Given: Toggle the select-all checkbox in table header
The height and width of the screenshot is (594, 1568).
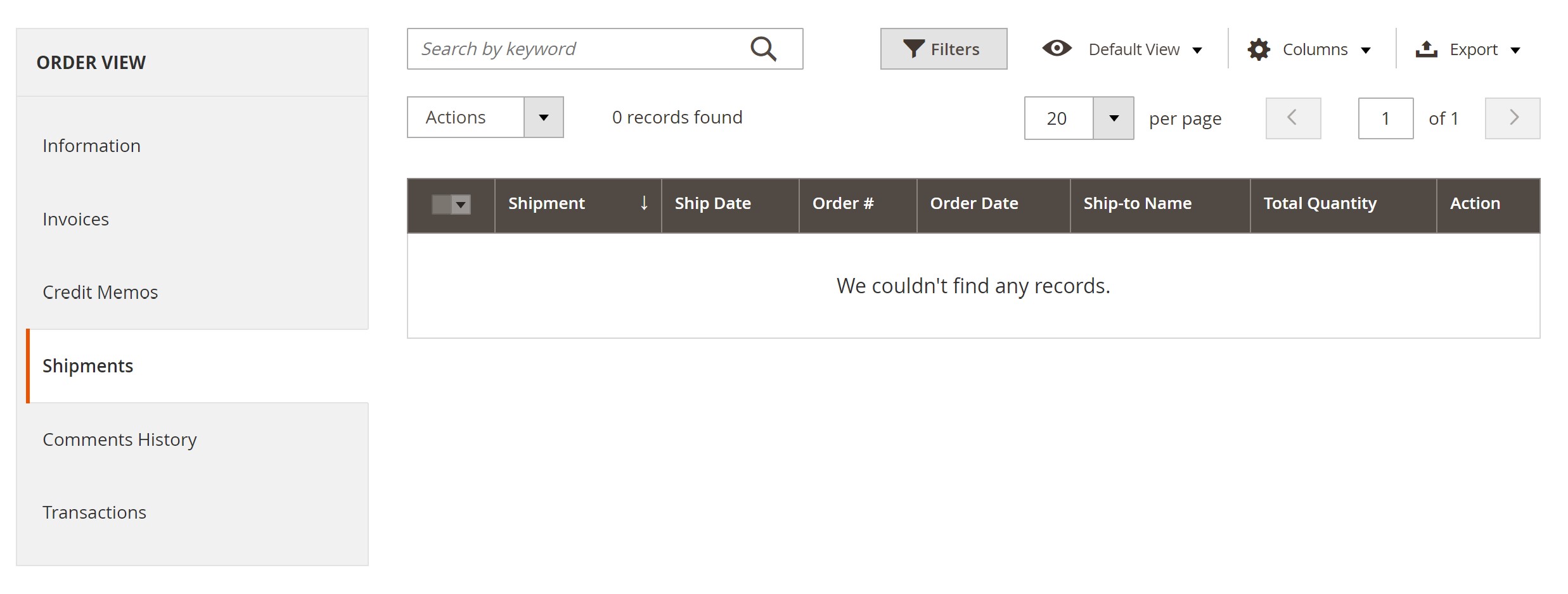Looking at the screenshot, I should coord(442,205).
